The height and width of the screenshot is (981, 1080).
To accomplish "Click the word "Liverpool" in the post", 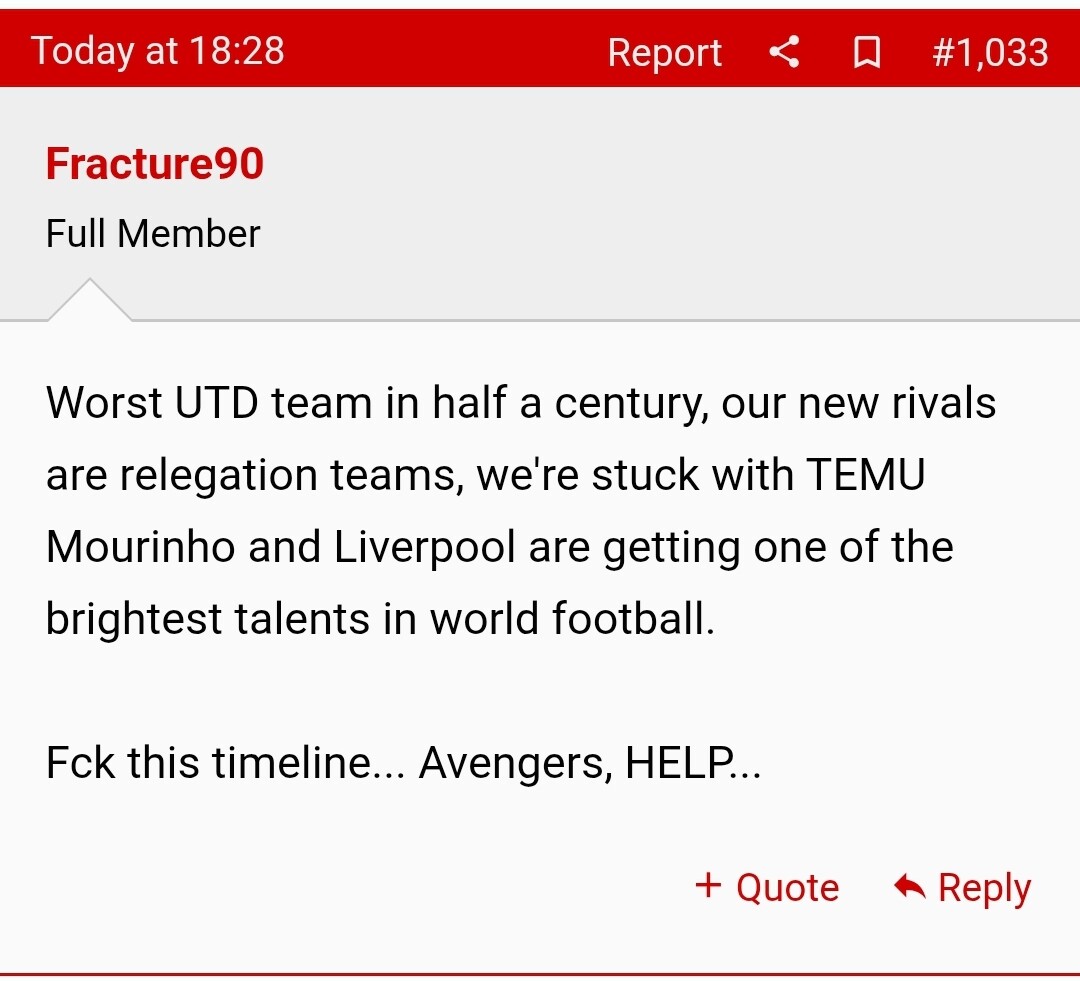I will click(425, 547).
